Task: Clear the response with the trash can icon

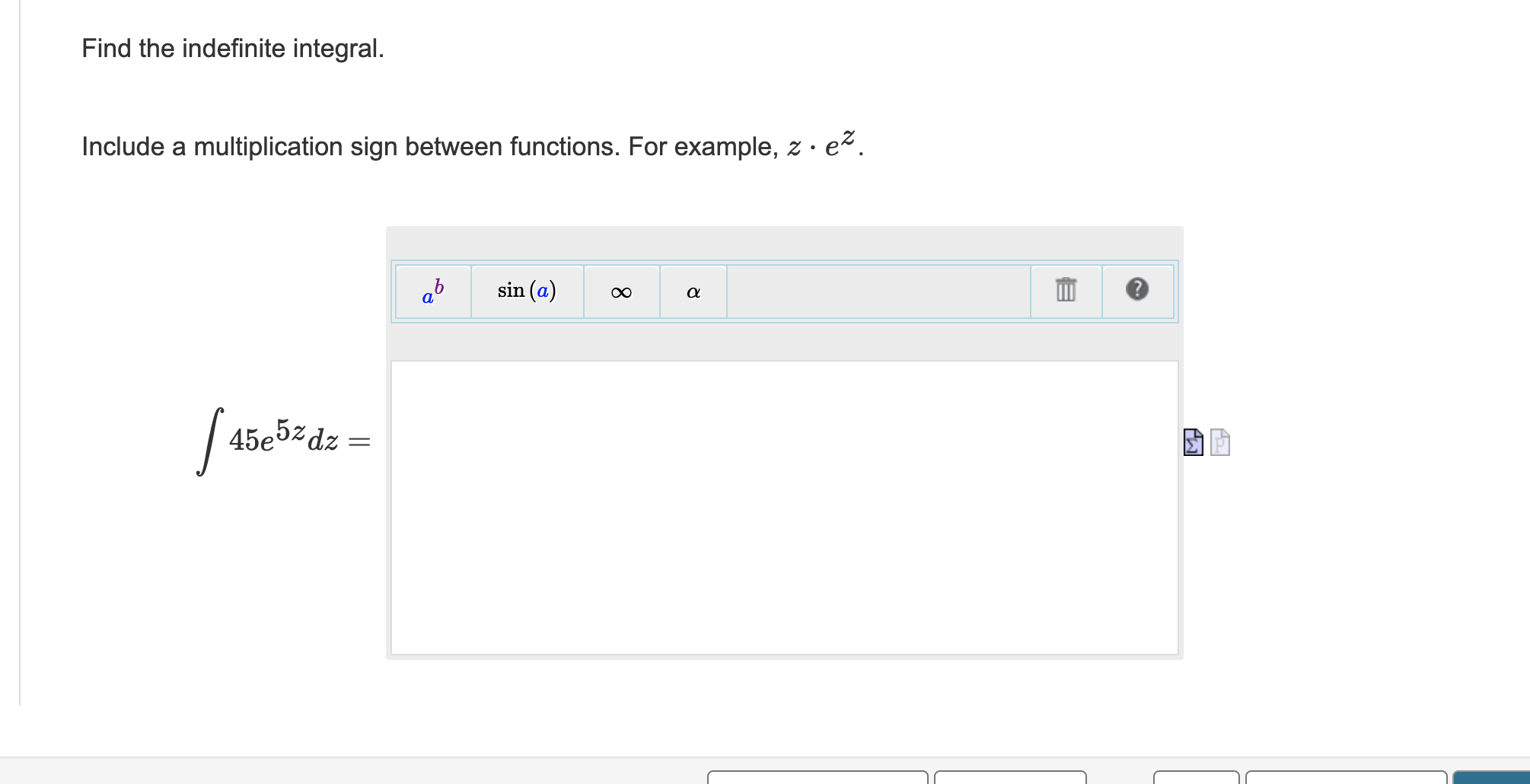Action: pos(1065,291)
